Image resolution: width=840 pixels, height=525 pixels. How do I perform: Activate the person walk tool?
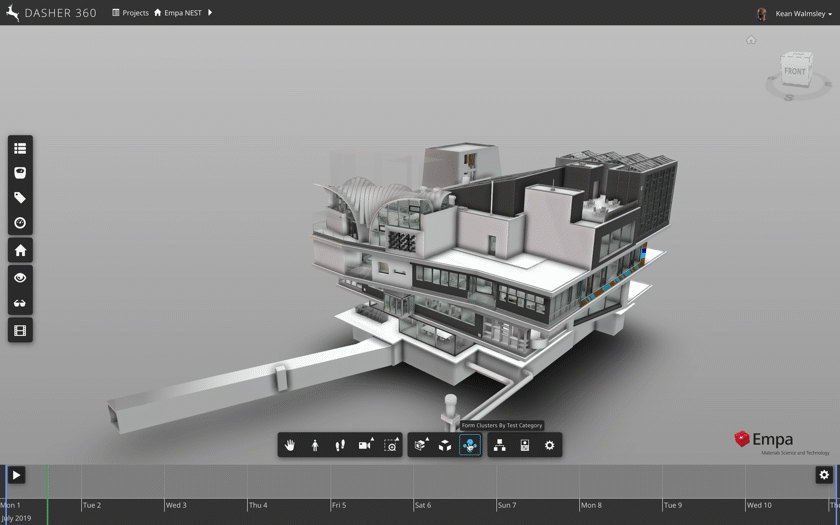(x=315, y=445)
